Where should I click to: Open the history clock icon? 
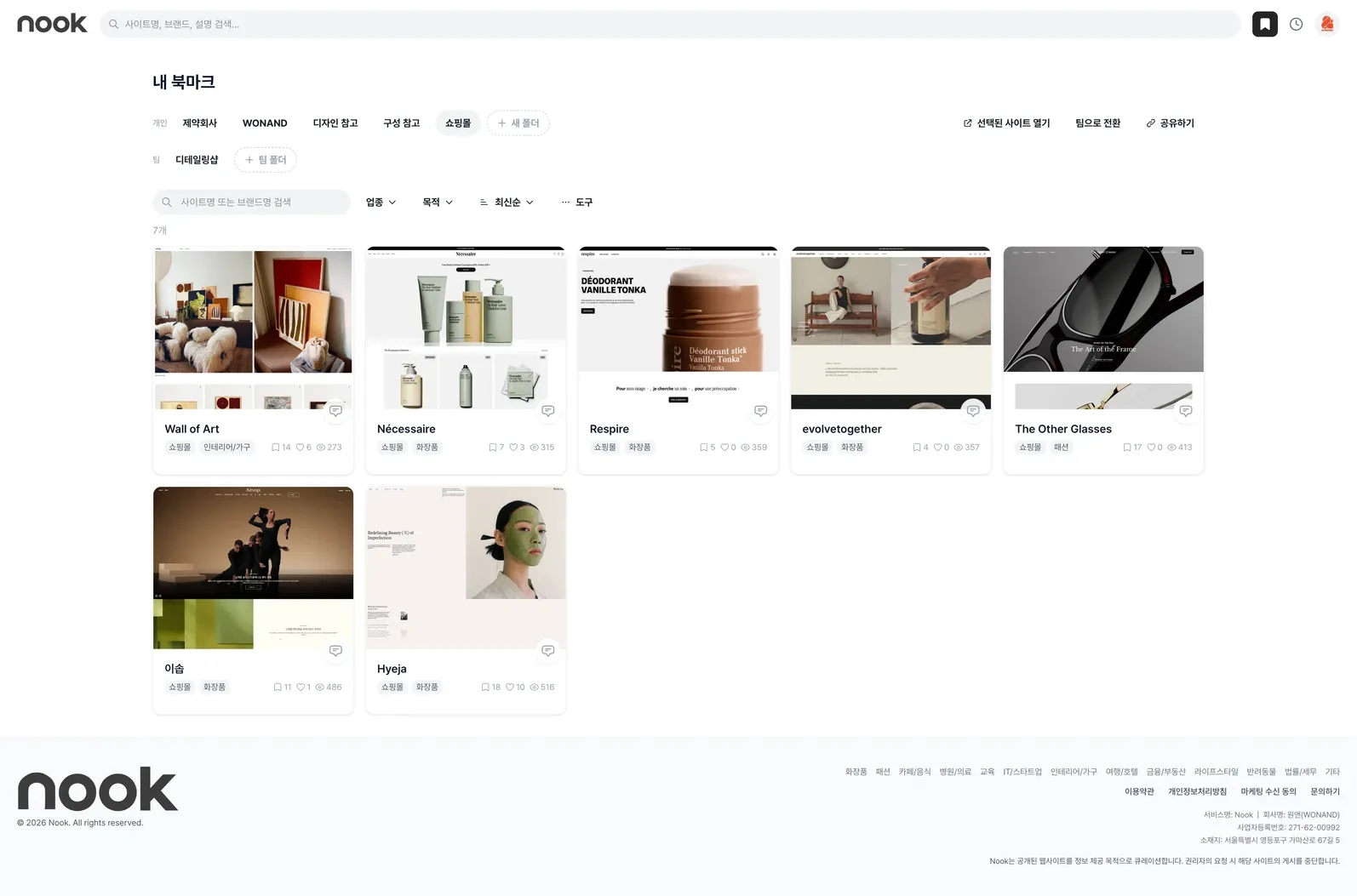pyautogui.click(x=1296, y=24)
